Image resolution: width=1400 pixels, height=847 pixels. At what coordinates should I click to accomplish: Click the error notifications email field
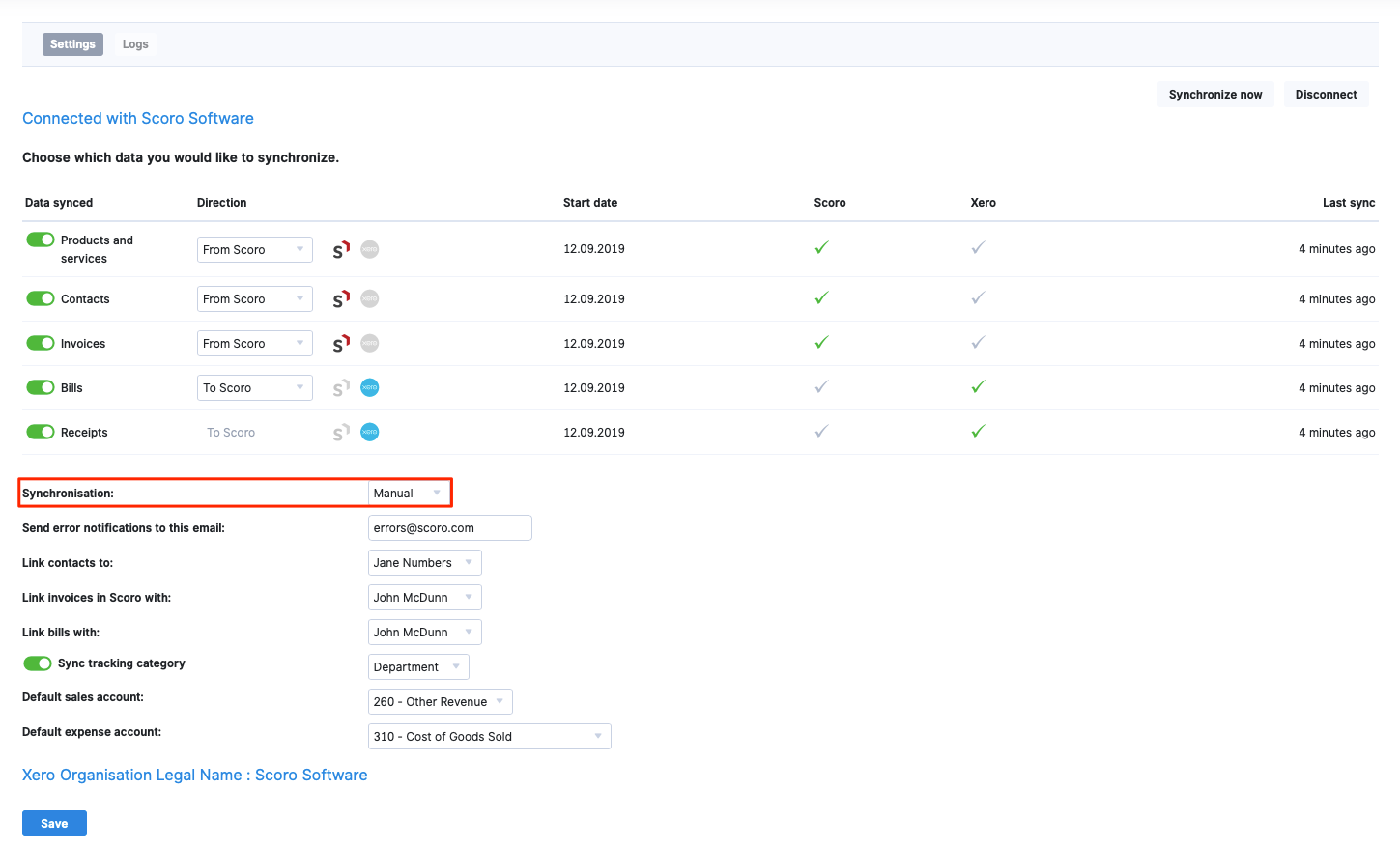(x=450, y=528)
